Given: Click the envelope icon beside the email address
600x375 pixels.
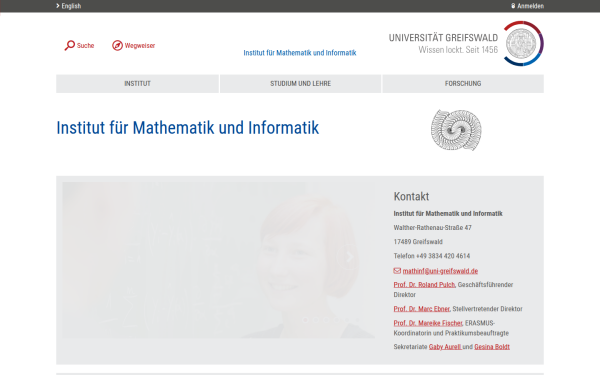Looking at the screenshot, I should coord(397,271).
